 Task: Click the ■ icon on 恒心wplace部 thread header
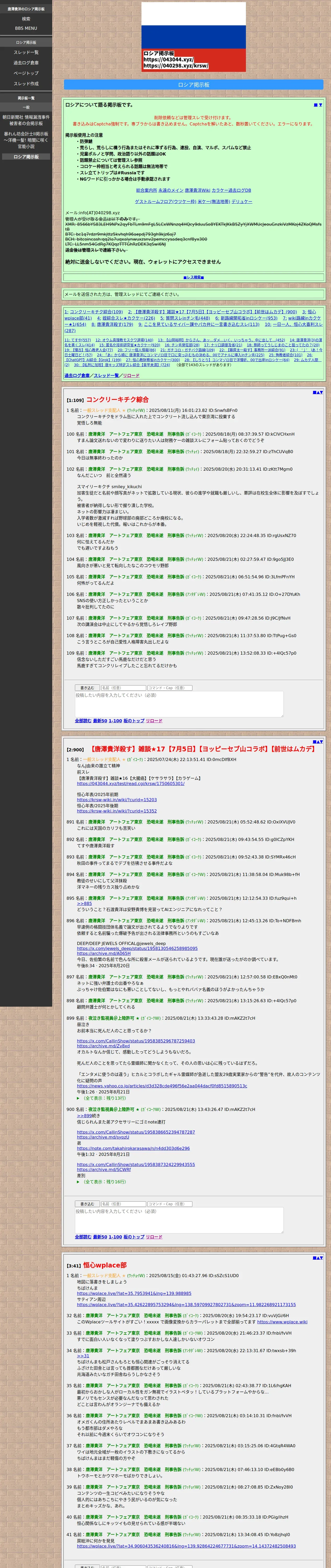coord(314,1258)
